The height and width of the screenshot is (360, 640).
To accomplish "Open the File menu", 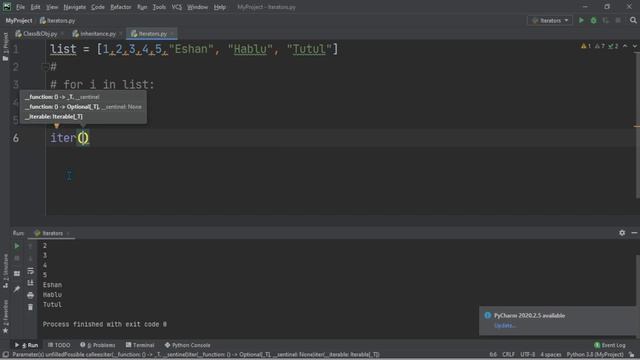I will coord(20,7).
